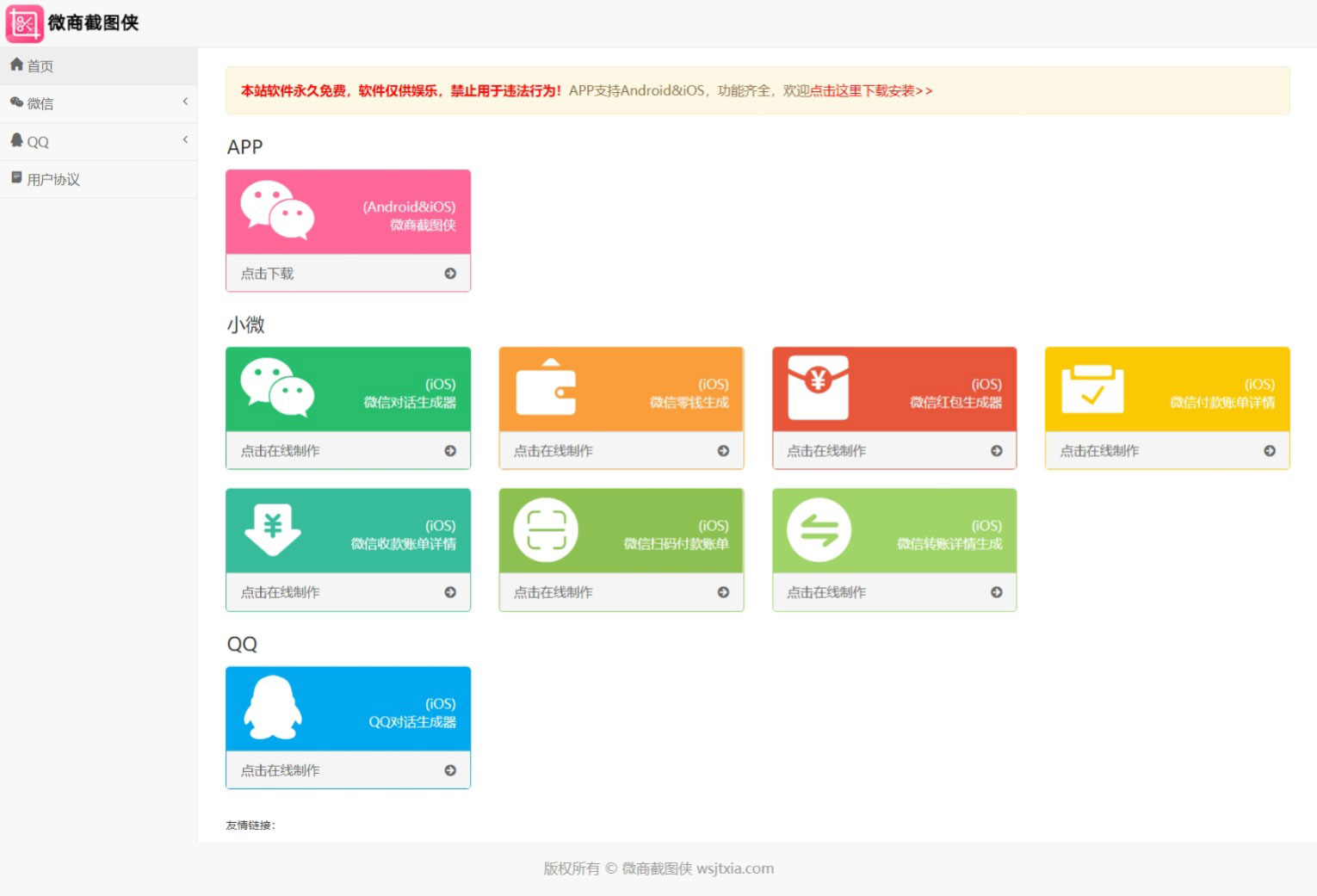Image resolution: width=1317 pixels, height=896 pixels.
Task: Click arrow circle icon next to 点击下载
Action: coord(450,274)
